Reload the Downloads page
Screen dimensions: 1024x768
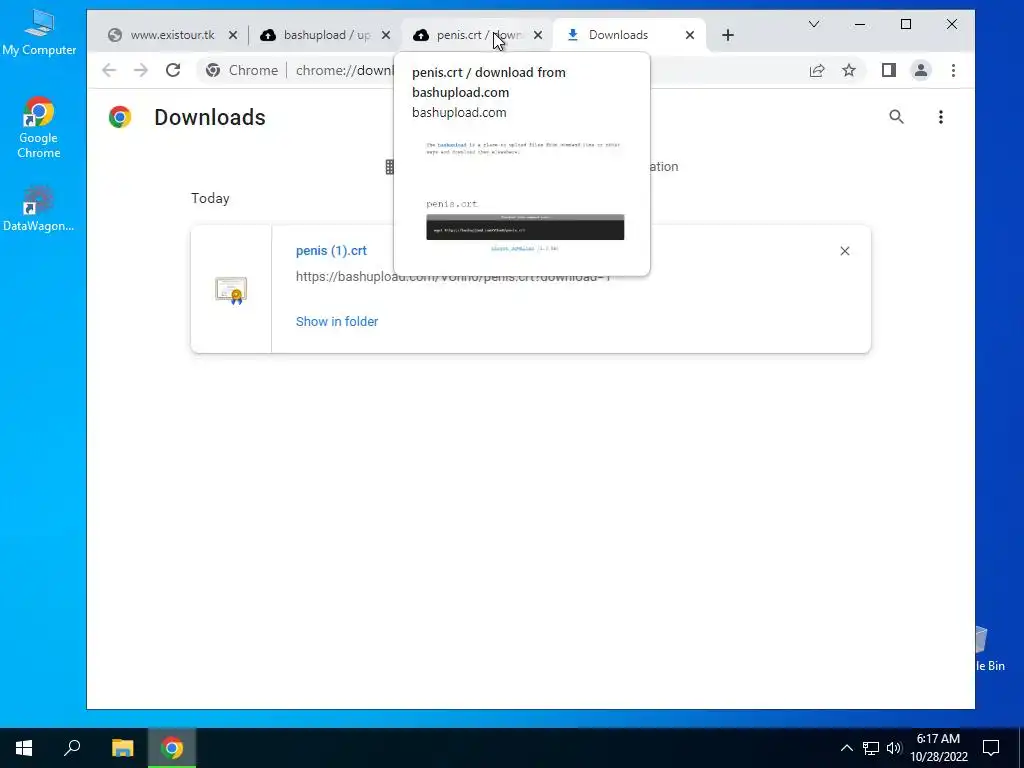(173, 71)
